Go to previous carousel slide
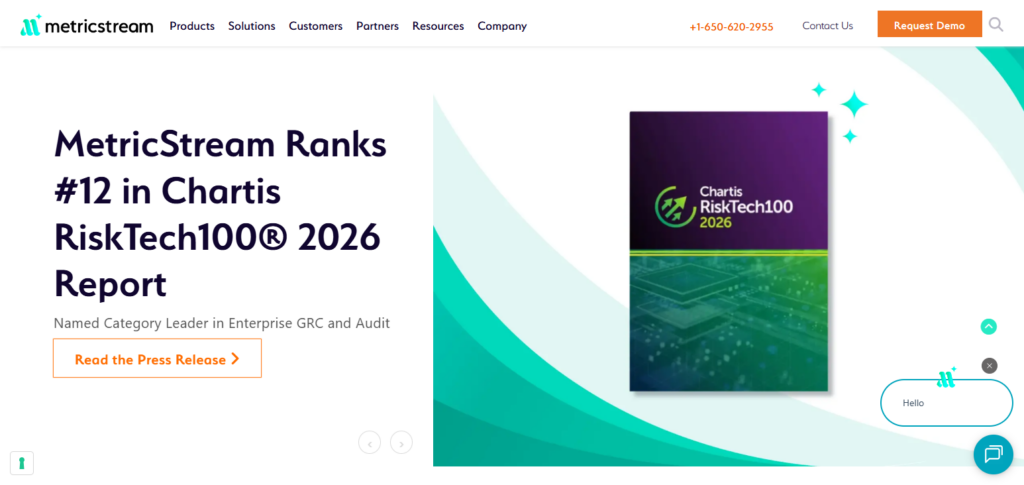1024x485 pixels. [x=369, y=443]
